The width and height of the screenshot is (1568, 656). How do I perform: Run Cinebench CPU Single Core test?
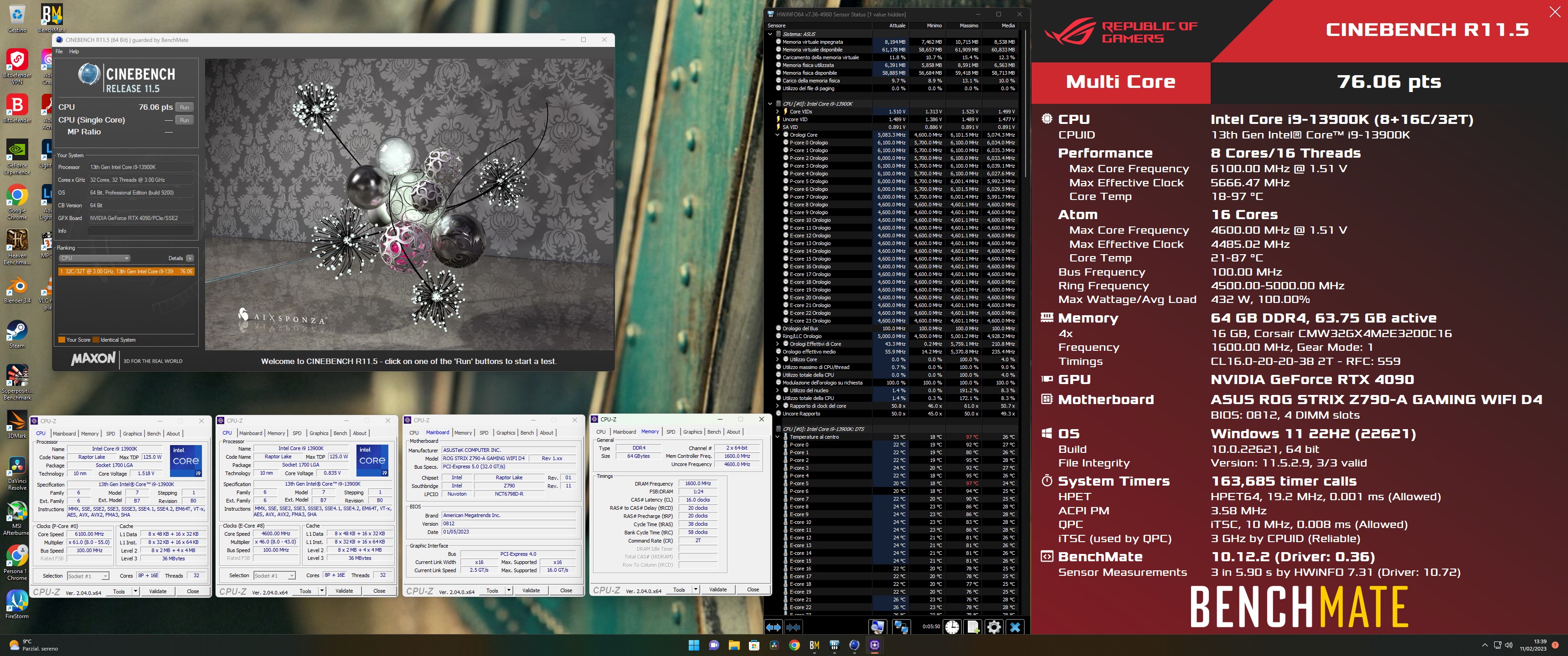[x=185, y=120]
